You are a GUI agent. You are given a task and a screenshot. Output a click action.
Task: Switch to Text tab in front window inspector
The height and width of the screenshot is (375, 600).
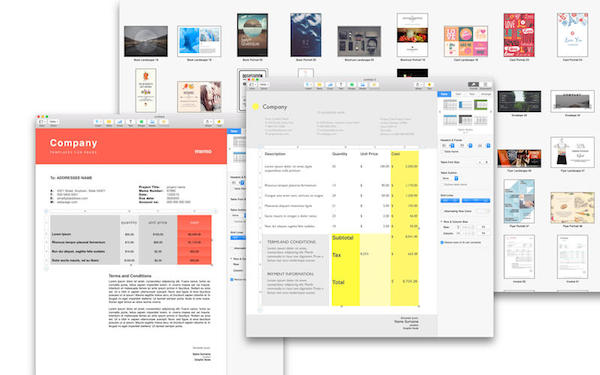[x=472, y=94]
